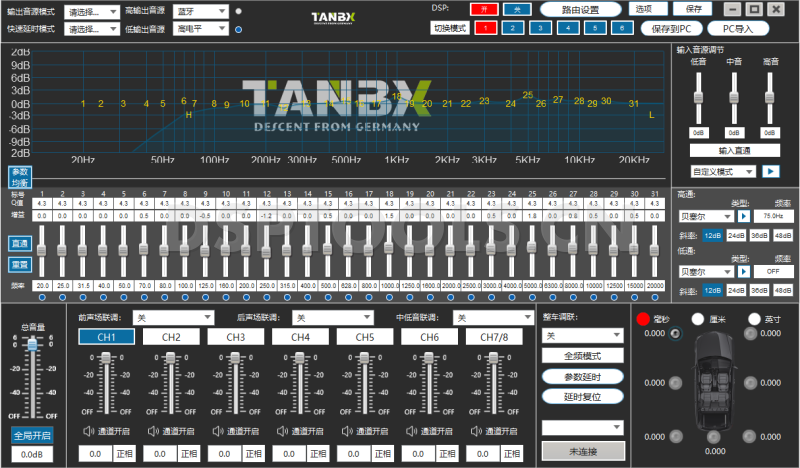Image resolution: width=800 pixels, height=468 pixels.
Task: Open the 蓝牙 high output source dropdown
Action: [x=201, y=11]
